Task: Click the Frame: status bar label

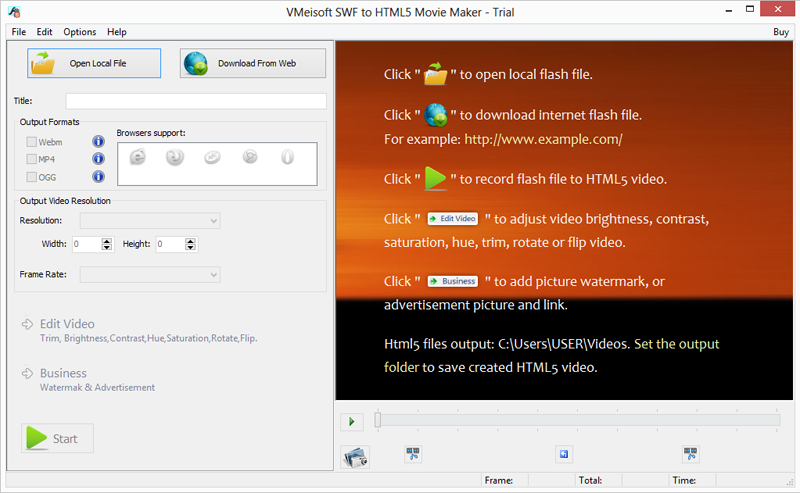Action: (499, 480)
